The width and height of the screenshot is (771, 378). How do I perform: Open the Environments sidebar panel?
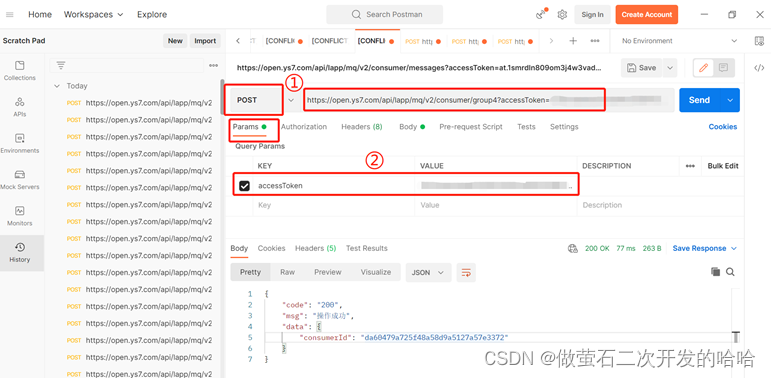click(20, 144)
